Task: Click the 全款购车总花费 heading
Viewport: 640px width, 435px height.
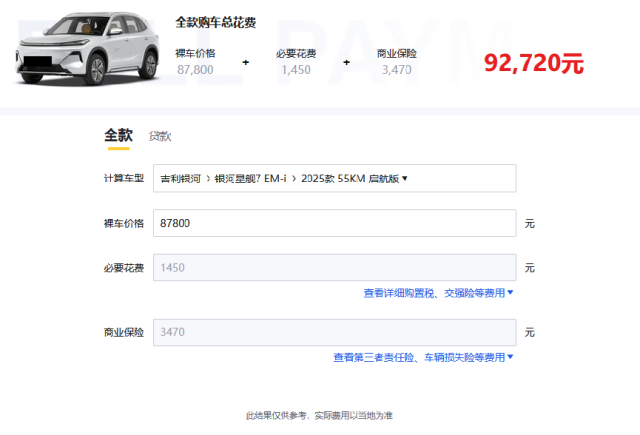Action: [x=215, y=22]
